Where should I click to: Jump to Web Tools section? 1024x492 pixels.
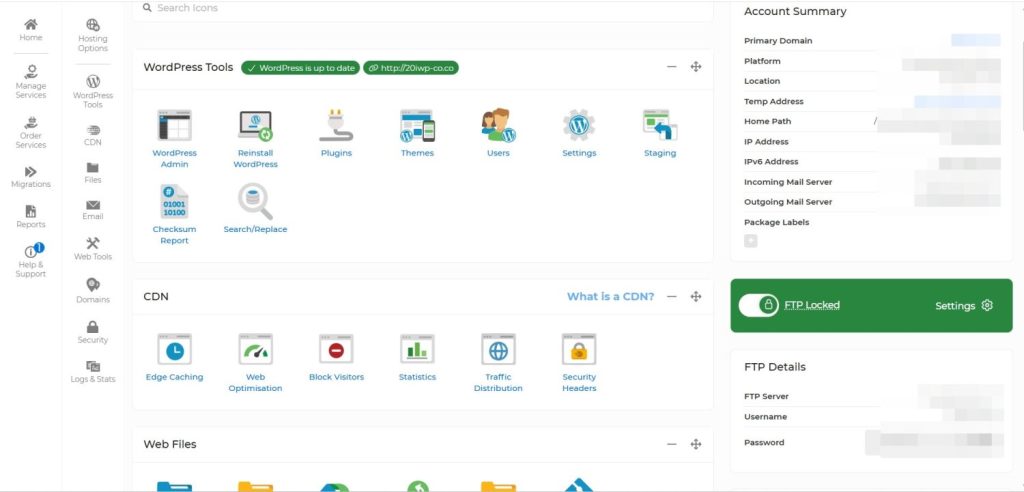pyautogui.click(x=93, y=249)
